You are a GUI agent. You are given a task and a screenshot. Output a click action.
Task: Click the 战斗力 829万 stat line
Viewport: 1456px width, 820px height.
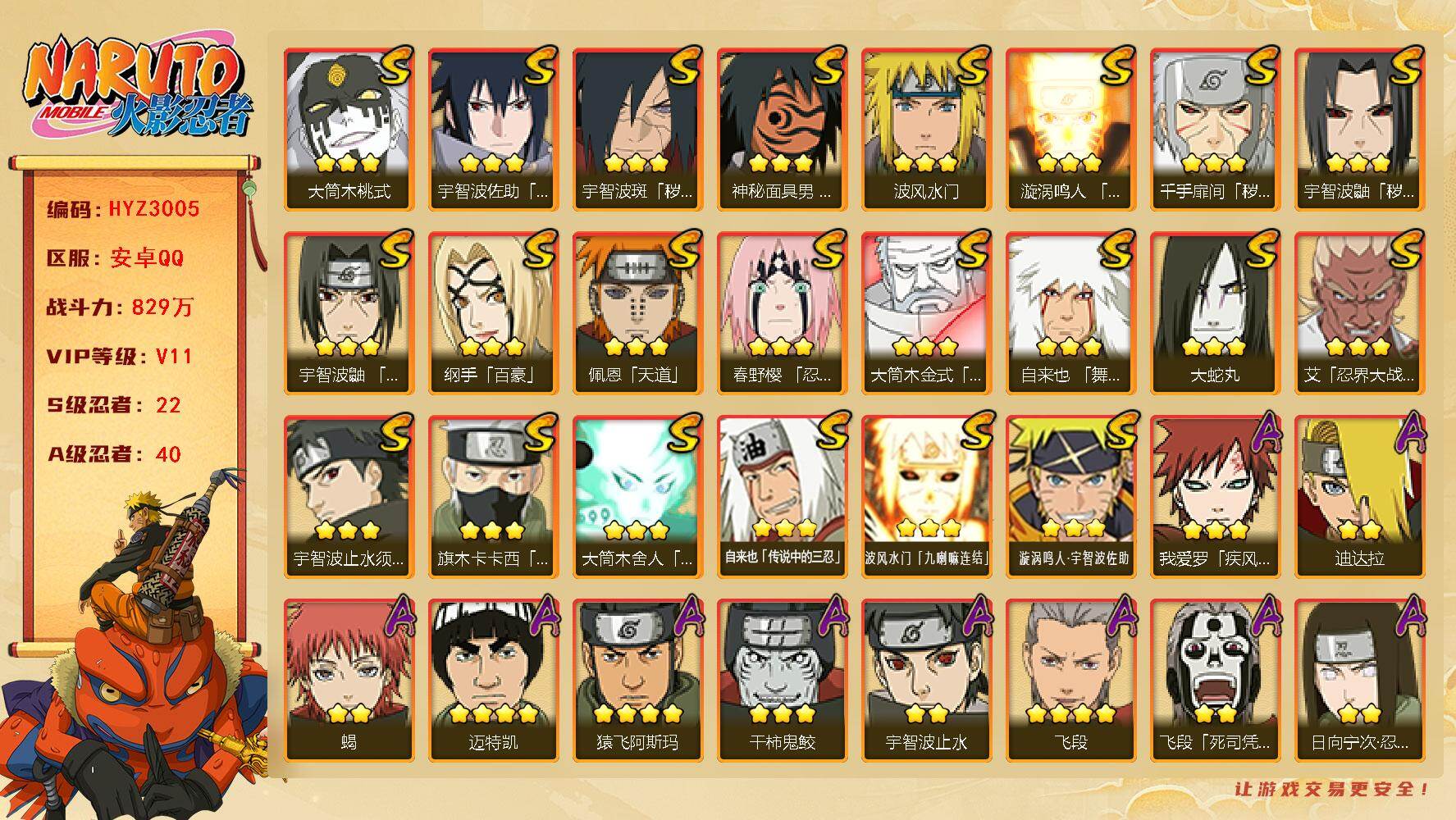coord(120,307)
